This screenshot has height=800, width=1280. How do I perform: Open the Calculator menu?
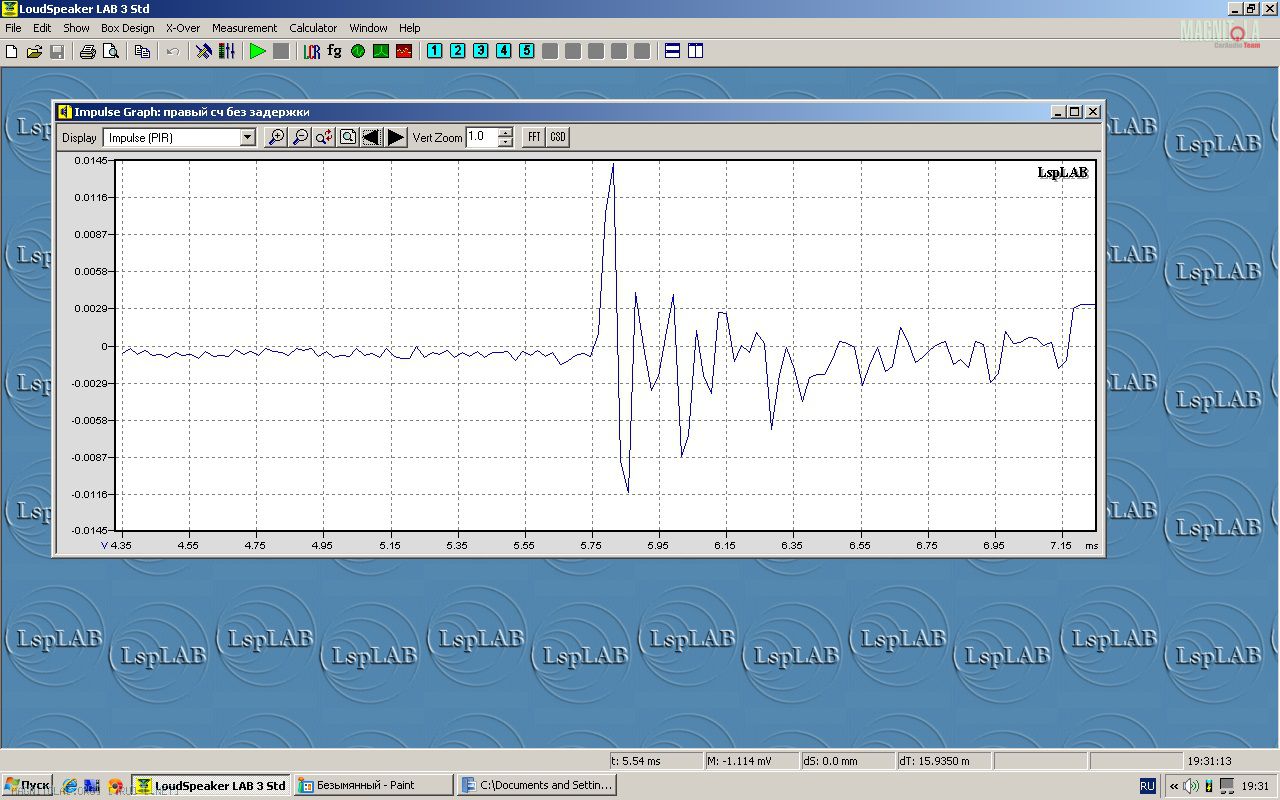click(313, 28)
